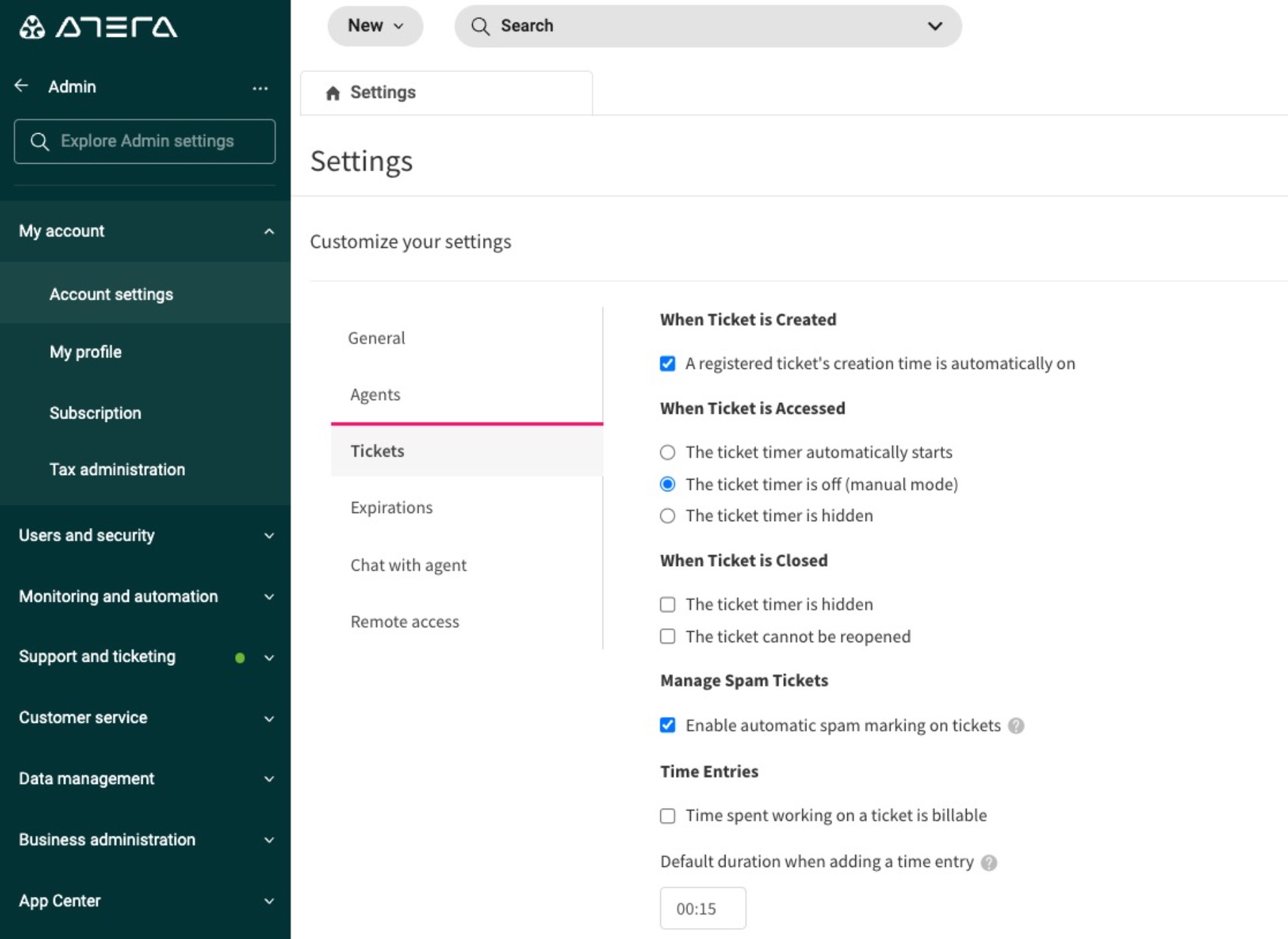Open Chat with agent settings tab
Image resolution: width=1288 pixels, height=939 pixels.
click(467, 565)
